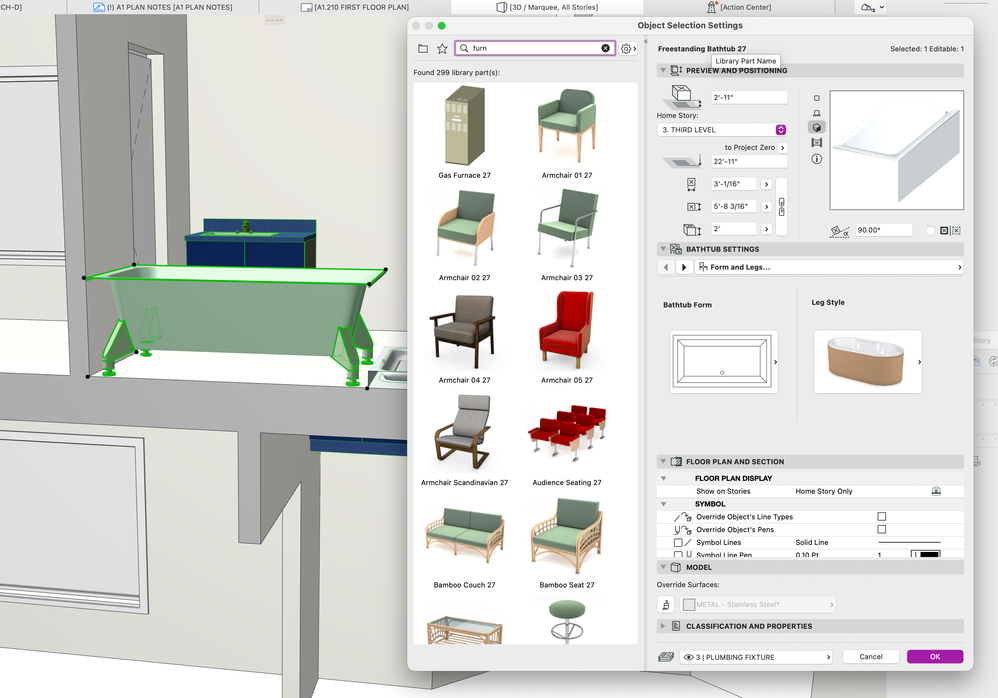Select Armchair 04 27 object
Screen dimensions: 998x698
click(x=464, y=337)
